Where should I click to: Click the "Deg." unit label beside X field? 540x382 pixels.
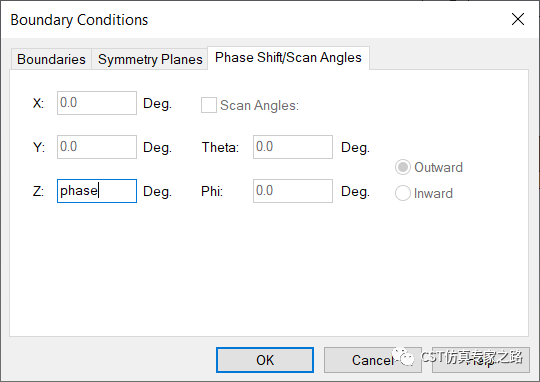click(157, 104)
